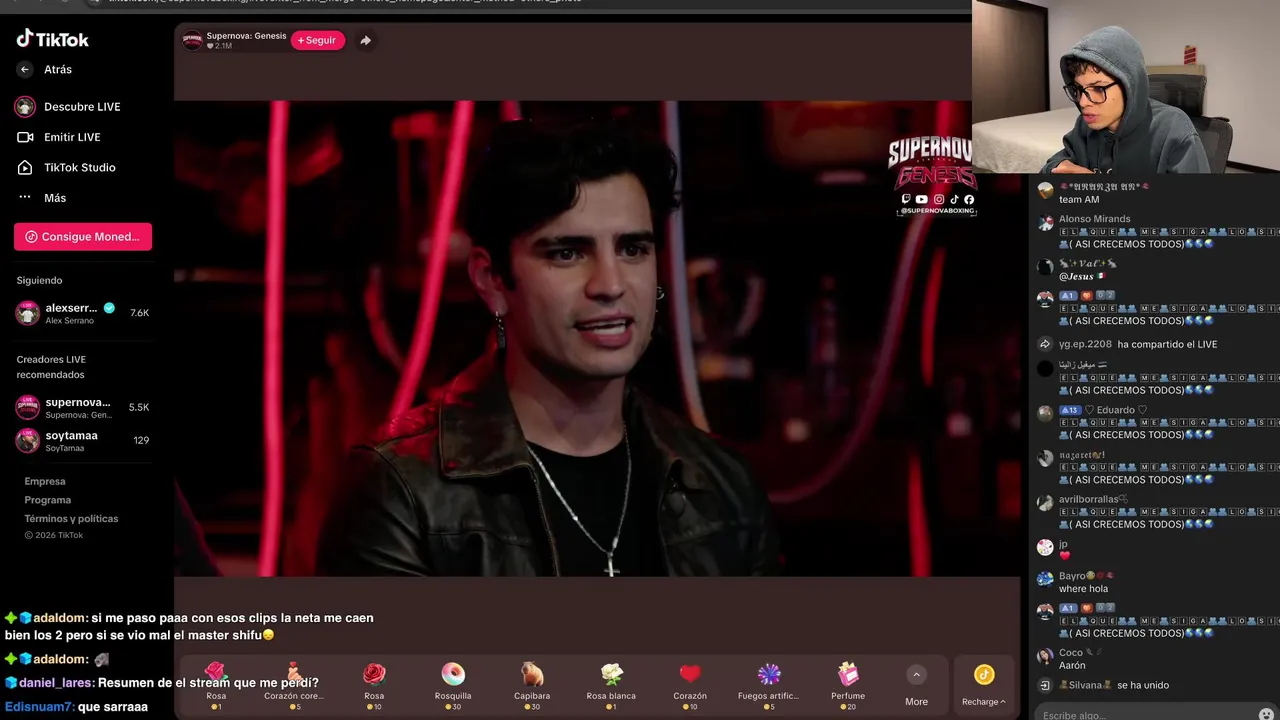
Task: Open alexserrano followed account
Action: coord(83,313)
